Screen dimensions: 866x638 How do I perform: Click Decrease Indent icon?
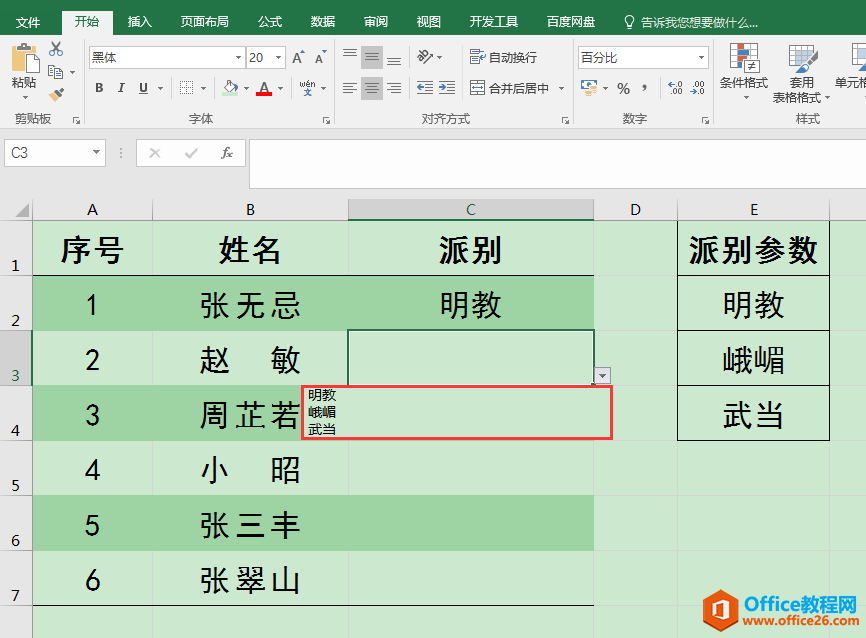point(425,88)
